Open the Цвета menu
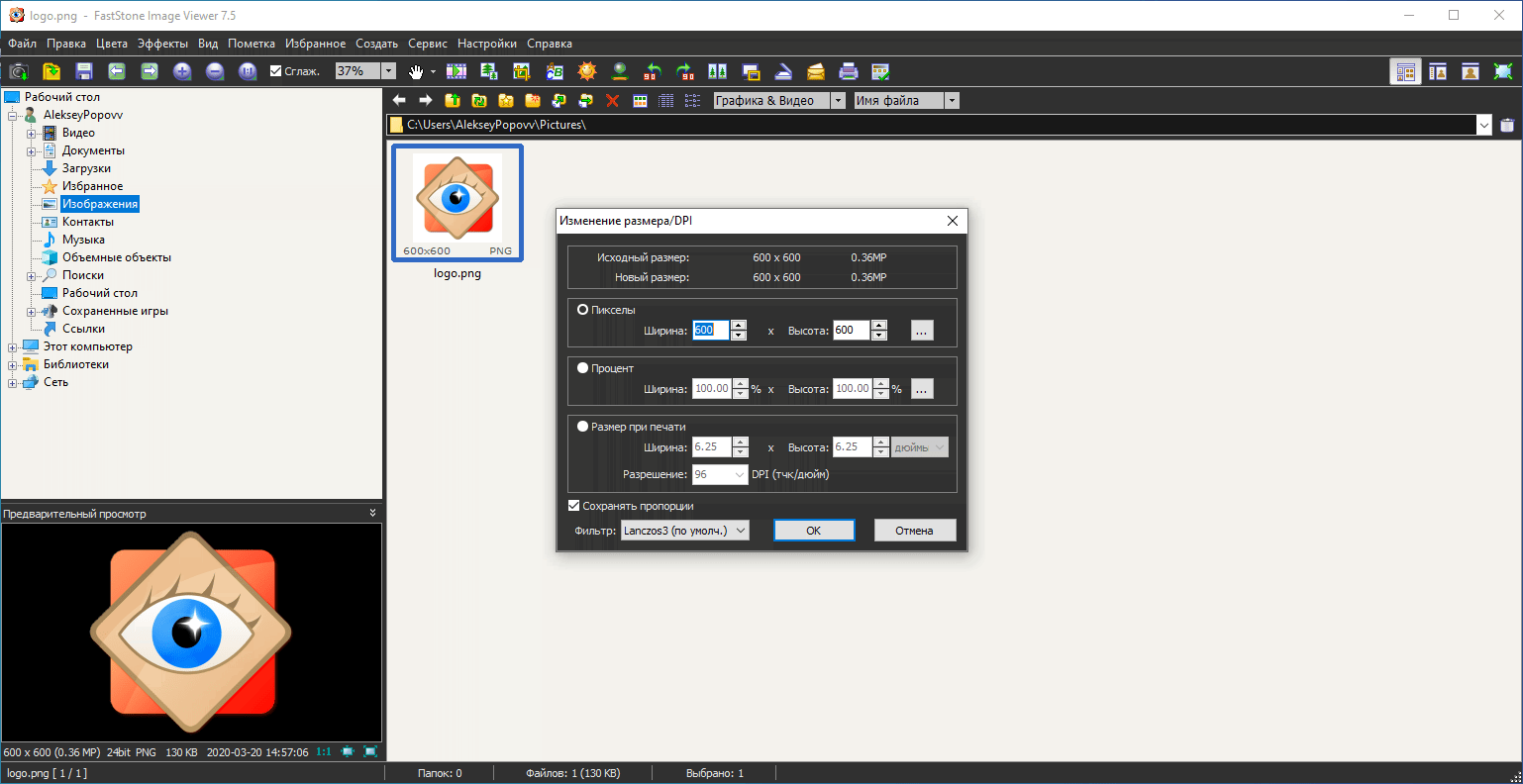Screen dimensions: 1523x784 (112, 44)
